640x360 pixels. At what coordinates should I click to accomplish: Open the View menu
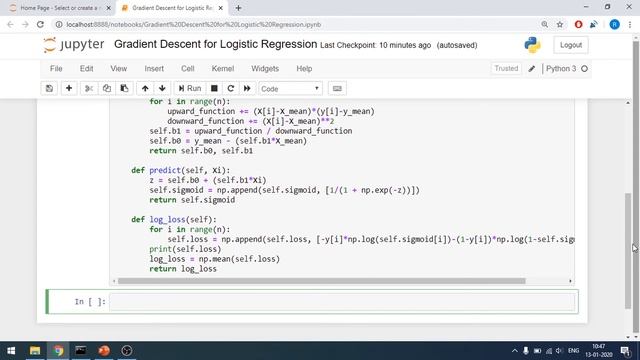(118, 69)
